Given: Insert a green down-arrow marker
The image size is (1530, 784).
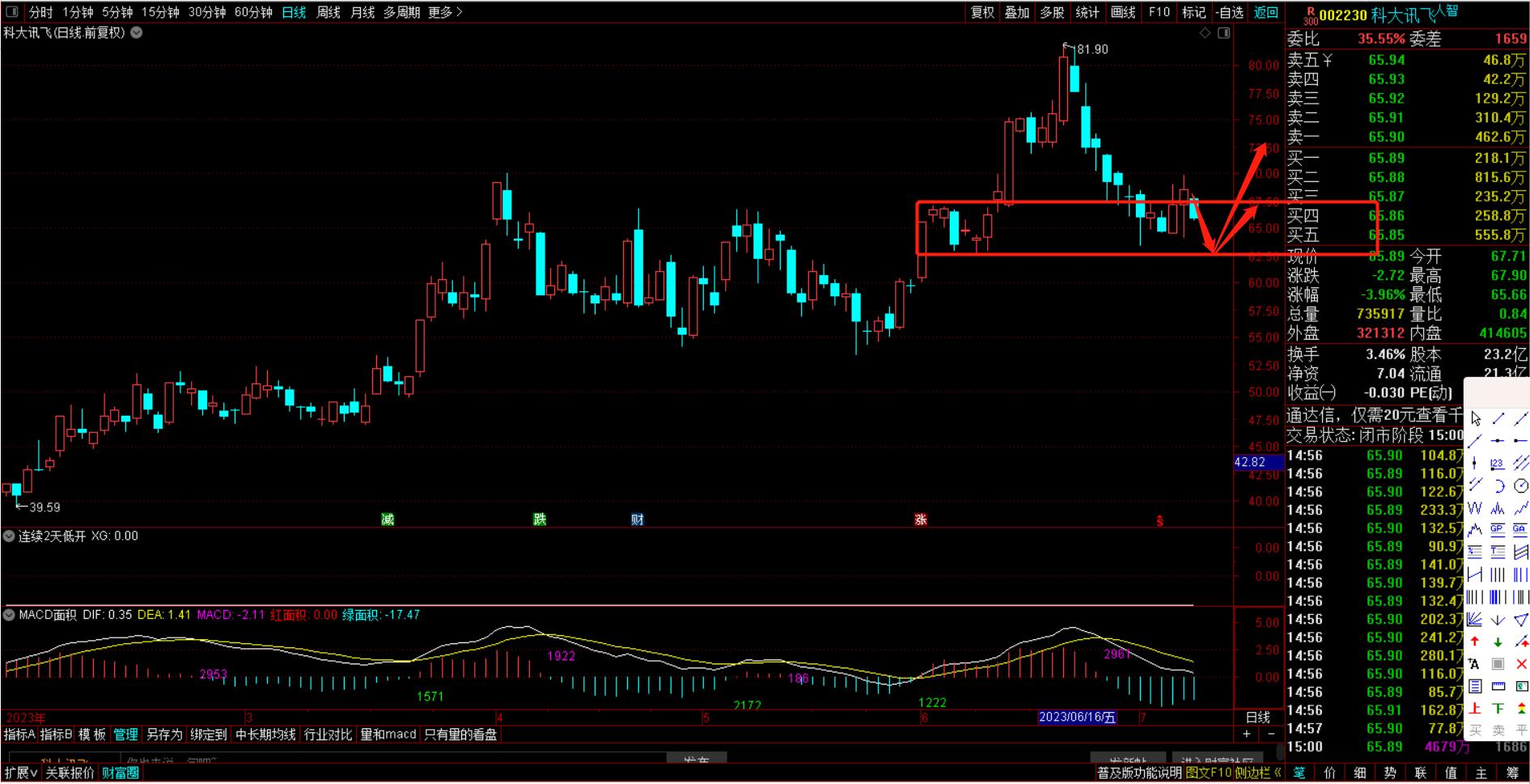Looking at the screenshot, I should 1498,642.
